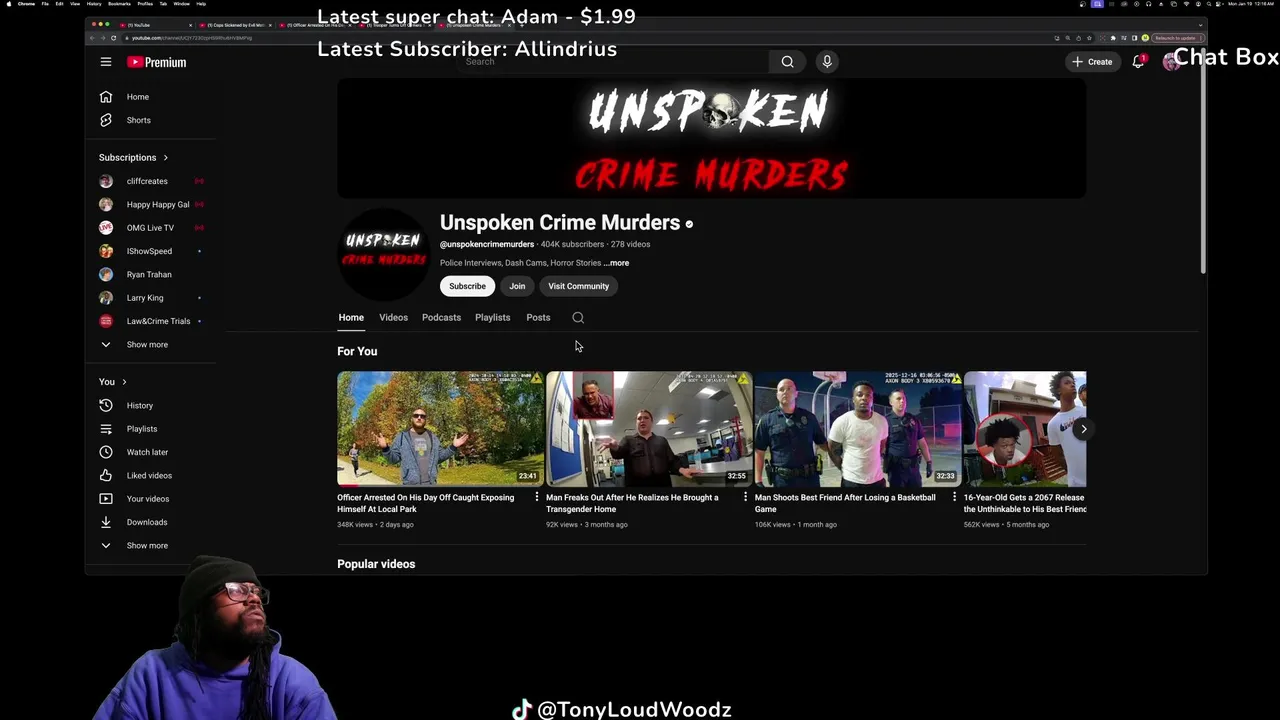The width and height of the screenshot is (1280, 720).
Task: Click the Home icon in the sidebar
Action: point(106,97)
